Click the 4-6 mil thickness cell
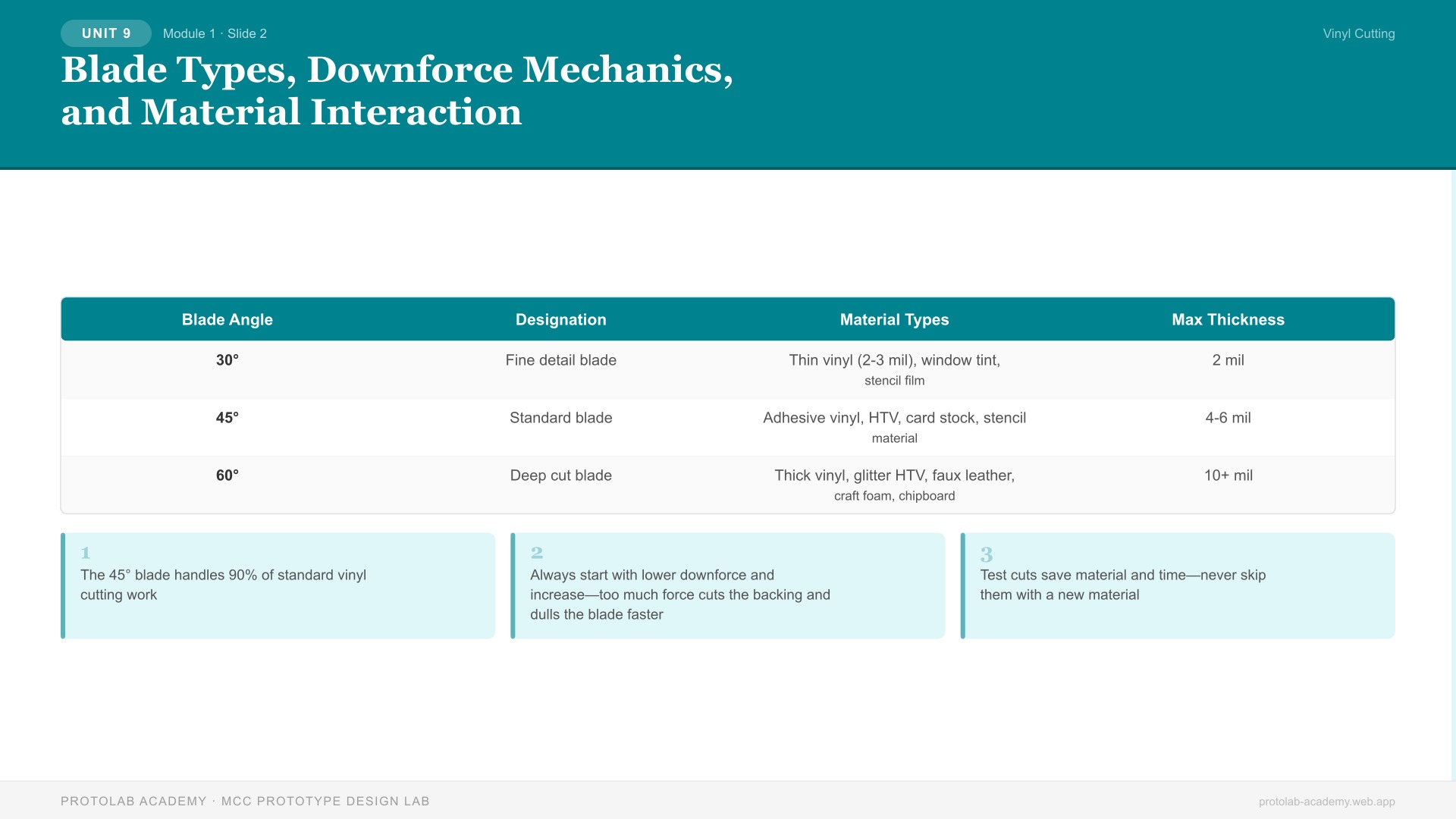Screen dimensions: 1456x819 (1228, 418)
